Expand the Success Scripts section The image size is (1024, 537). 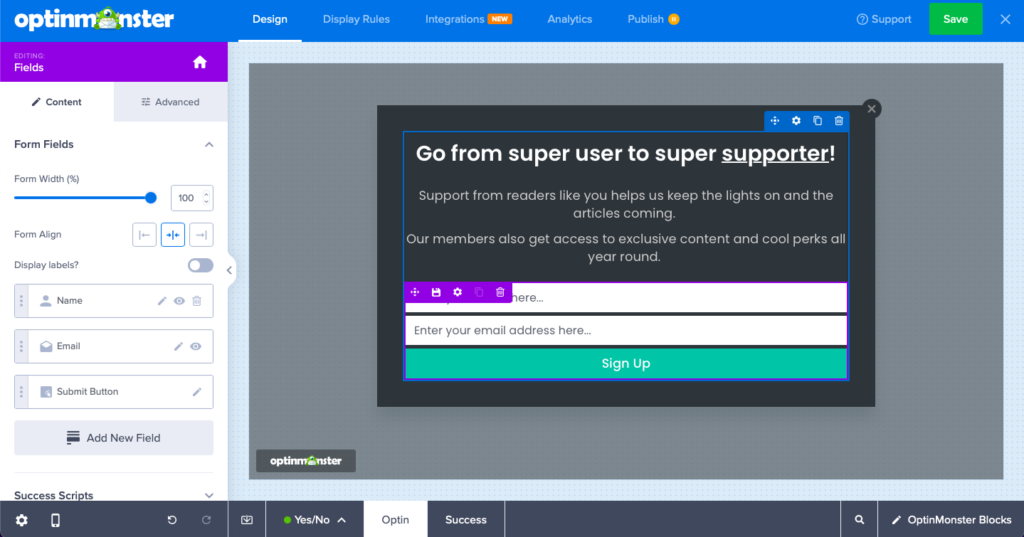pyautogui.click(x=209, y=496)
